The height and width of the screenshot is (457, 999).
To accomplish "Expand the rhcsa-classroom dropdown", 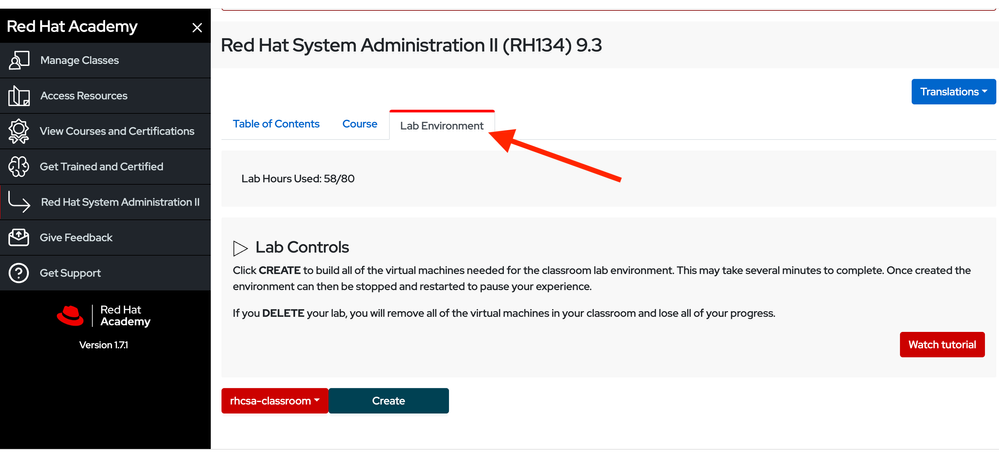I will pyautogui.click(x=275, y=401).
